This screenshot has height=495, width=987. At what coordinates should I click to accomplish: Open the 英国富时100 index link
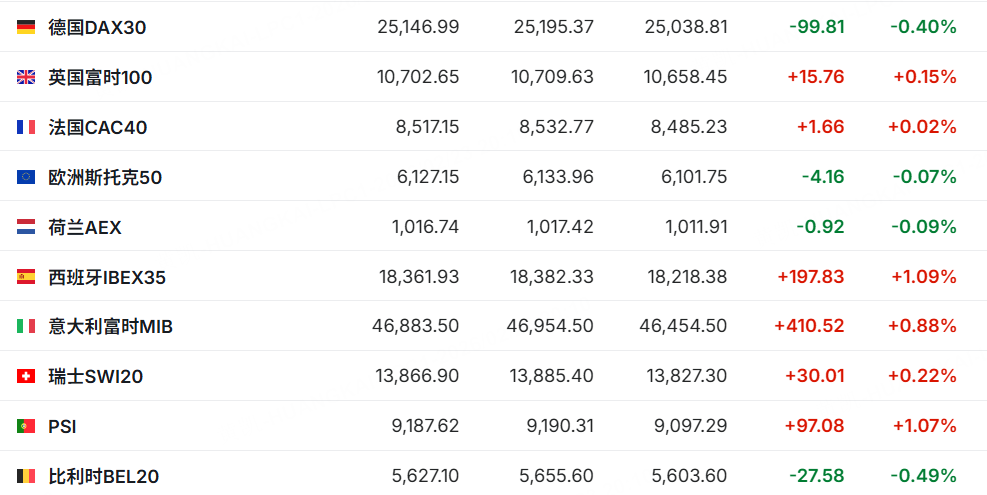click(x=100, y=77)
